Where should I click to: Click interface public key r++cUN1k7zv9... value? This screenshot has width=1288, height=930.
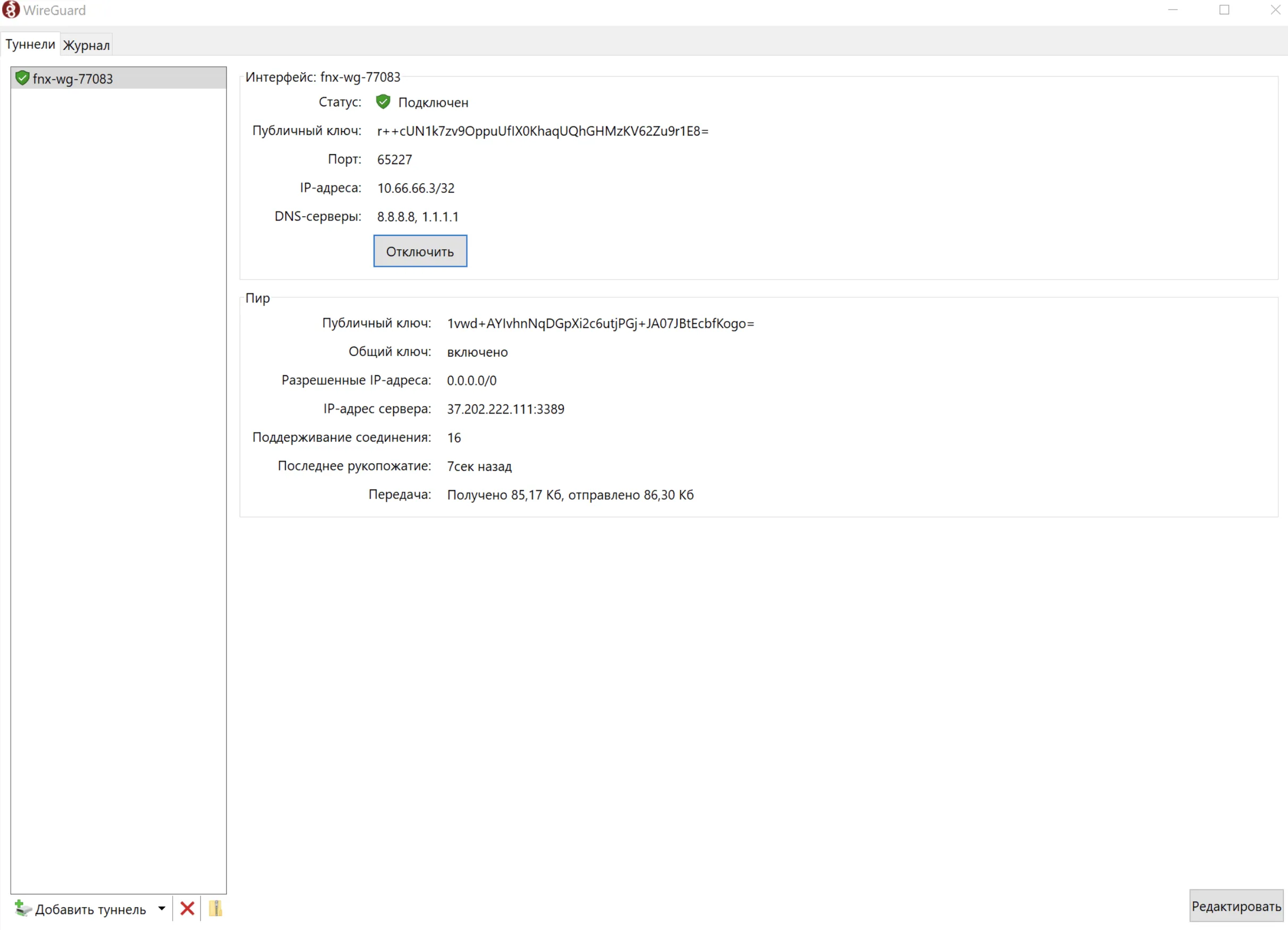point(543,131)
